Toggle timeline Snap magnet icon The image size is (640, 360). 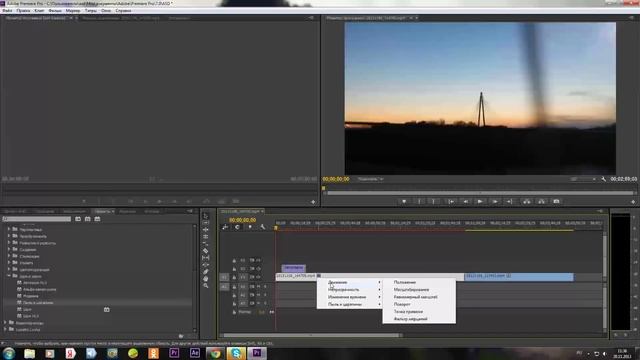[237, 227]
